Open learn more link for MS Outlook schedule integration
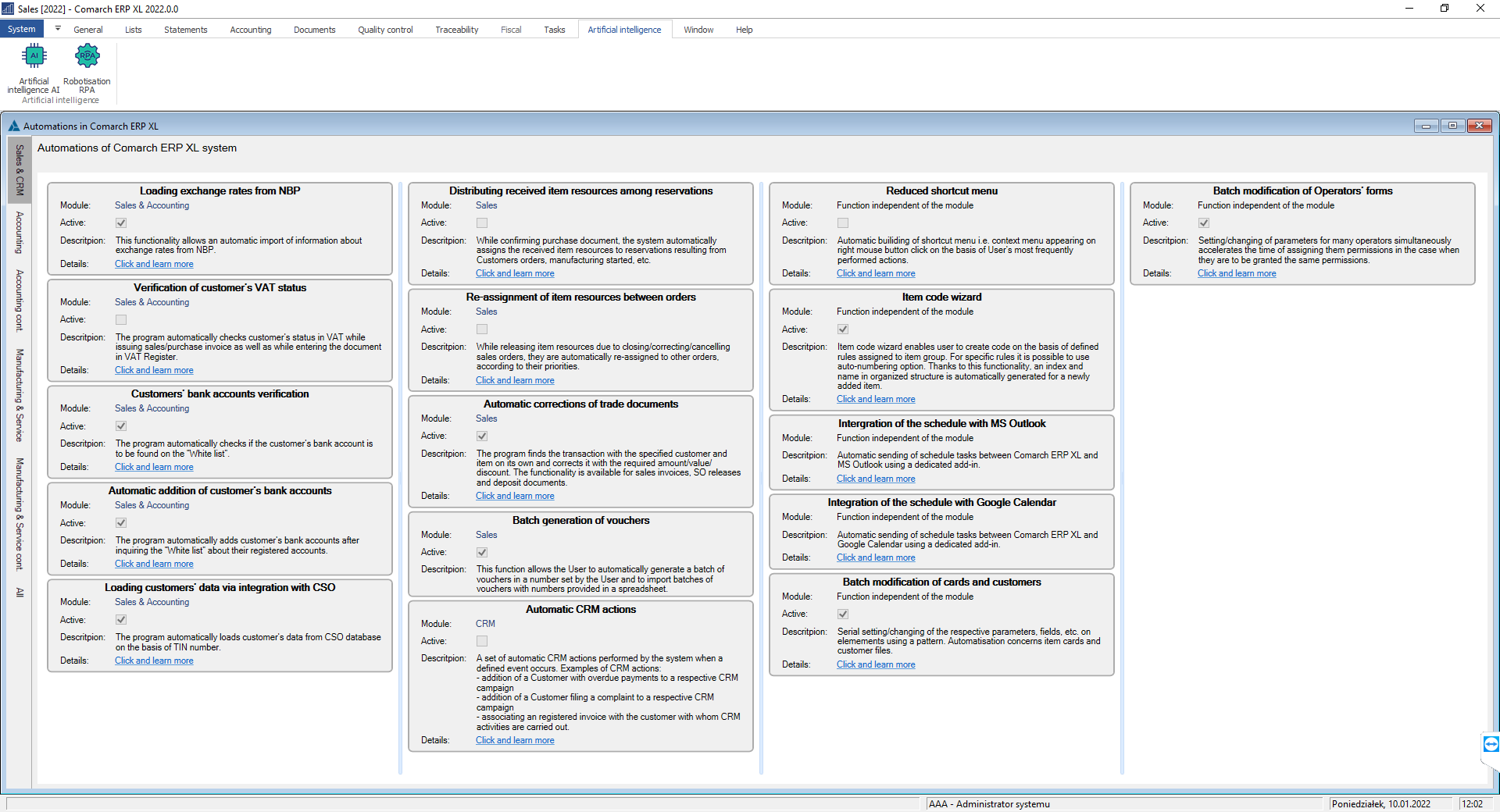1500x812 pixels. pos(876,479)
